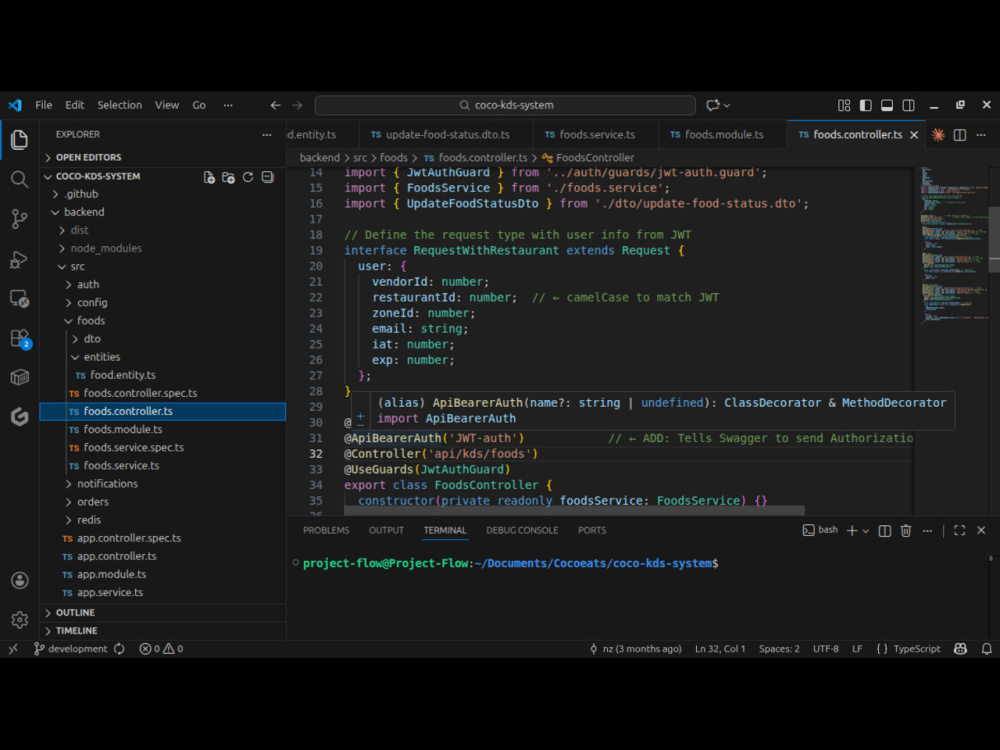Toggle the bottom panel visibility
1000x750 pixels.
887,105
